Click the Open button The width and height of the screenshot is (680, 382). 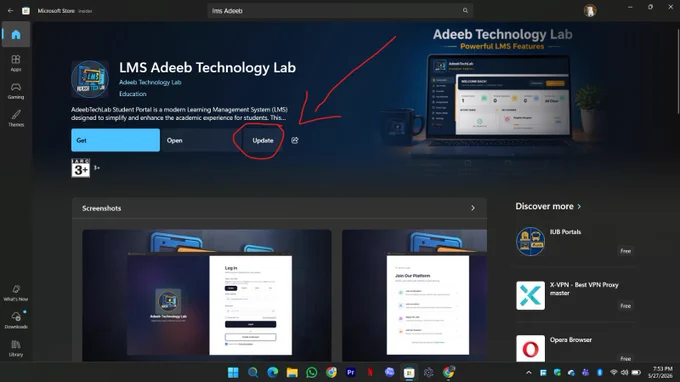tap(201, 140)
